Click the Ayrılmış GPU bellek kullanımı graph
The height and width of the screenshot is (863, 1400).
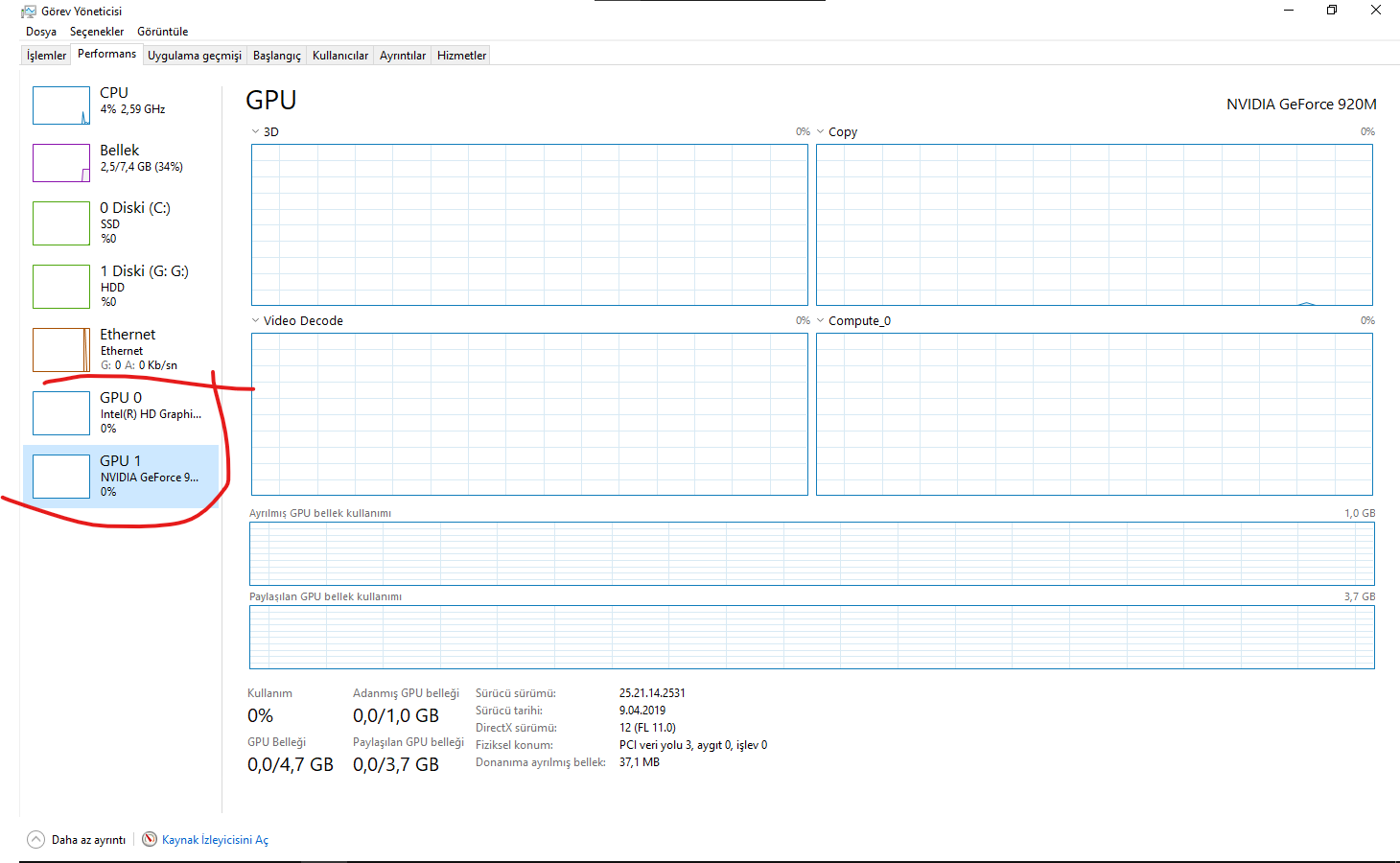pyautogui.click(x=811, y=553)
